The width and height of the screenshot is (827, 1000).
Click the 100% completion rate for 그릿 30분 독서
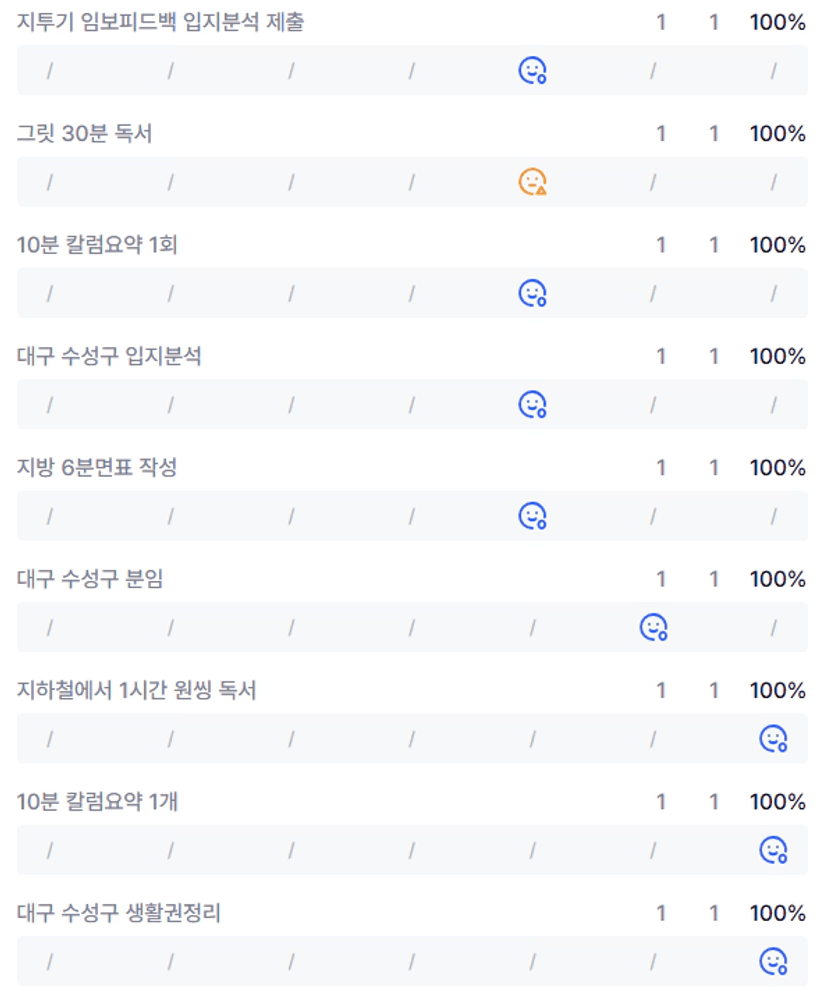click(x=777, y=134)
